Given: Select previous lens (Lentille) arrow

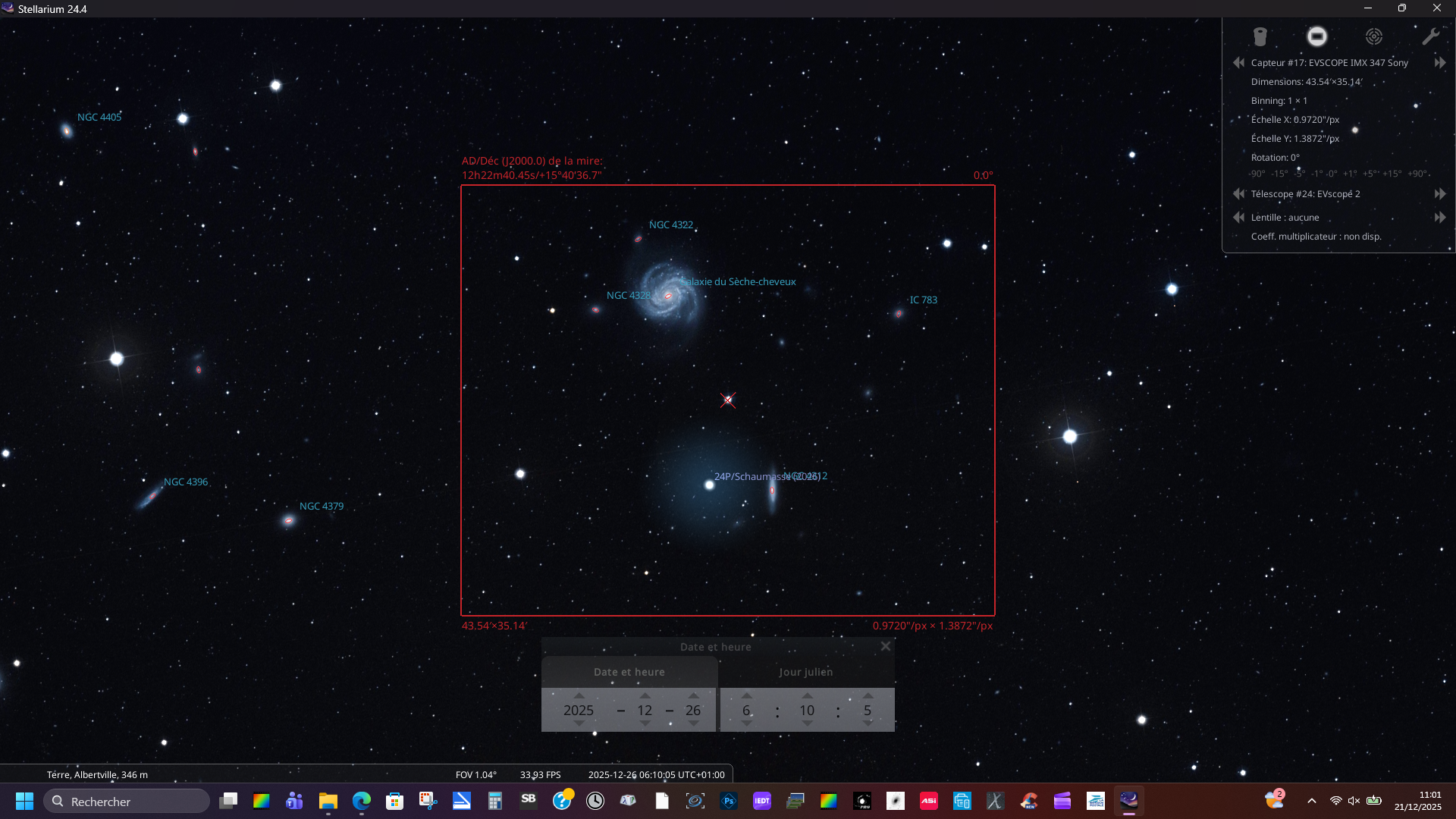Looking at the screenshot, I should point(1238,218).
